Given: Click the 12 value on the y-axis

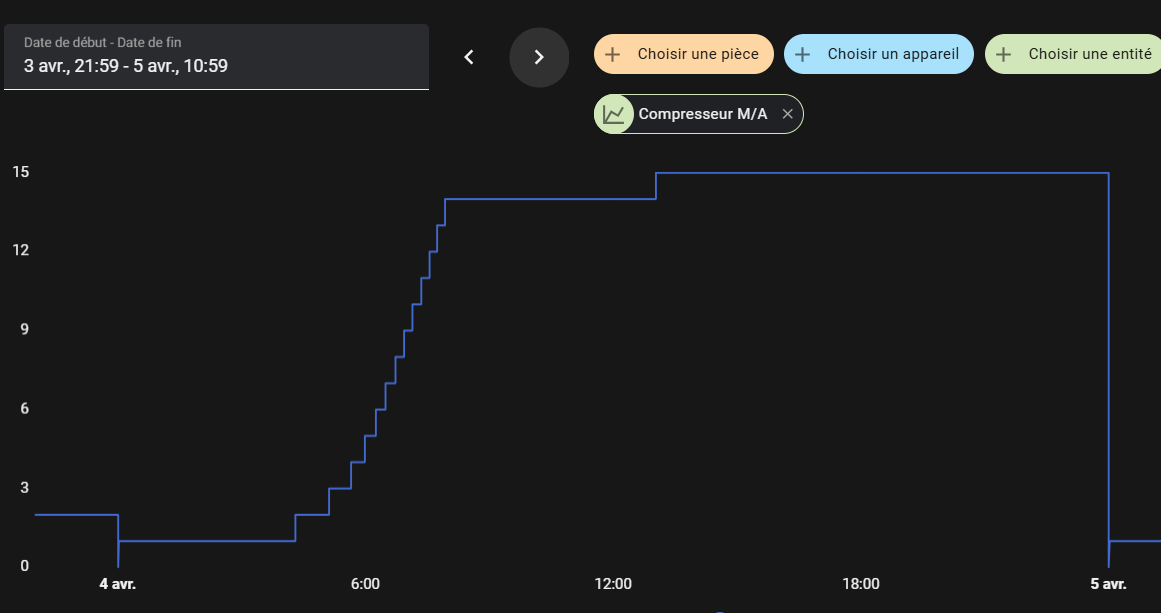Looking at the screenshot, I should coord(21,250).
